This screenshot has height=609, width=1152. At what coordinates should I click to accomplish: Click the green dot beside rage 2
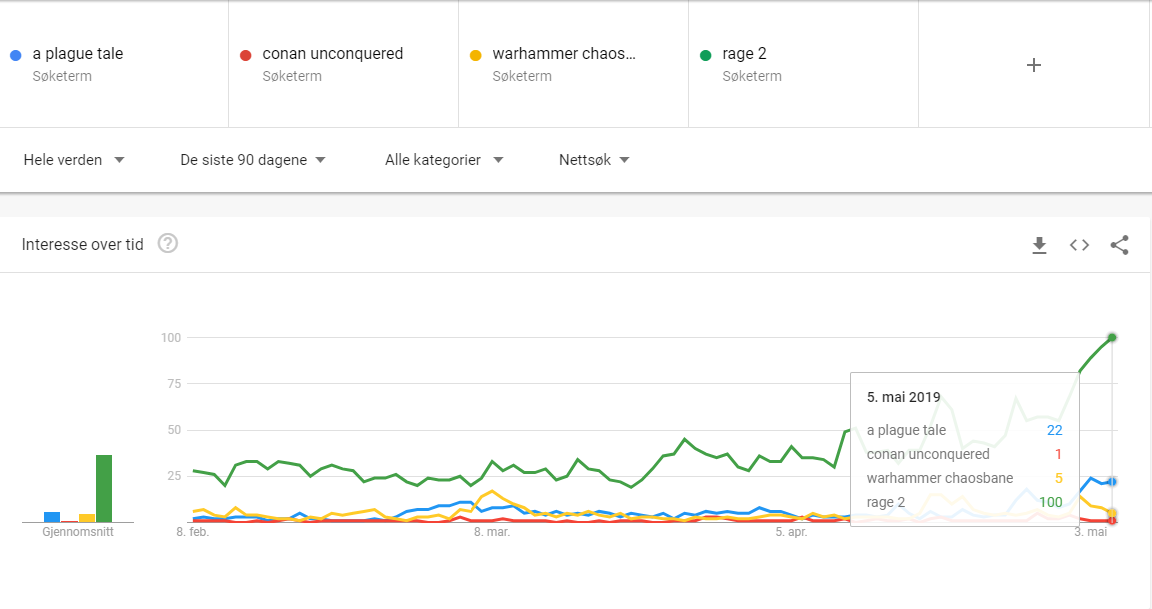click(x=705, y=55)
